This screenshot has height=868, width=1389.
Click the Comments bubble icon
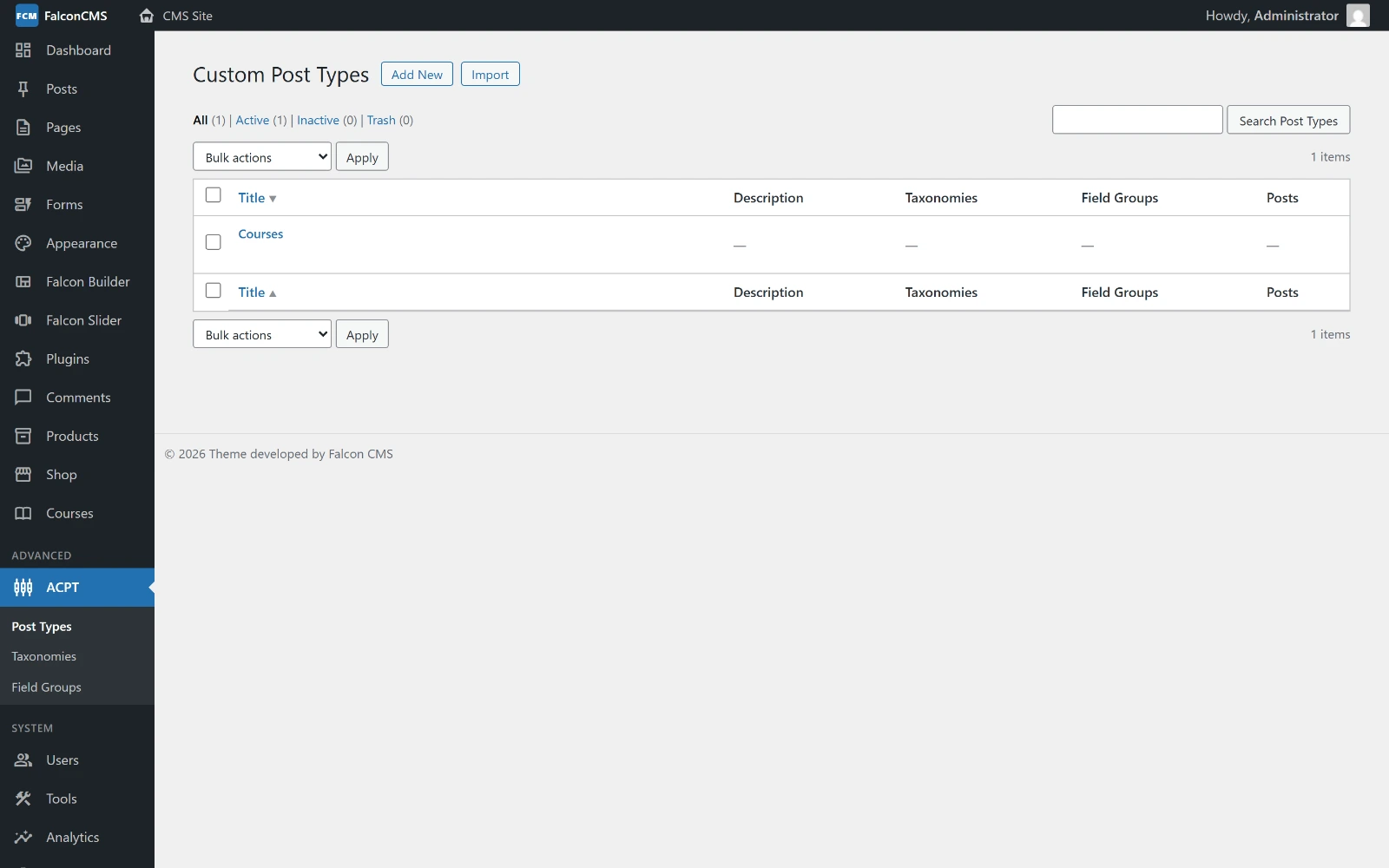pyautogui.click(x=23, y=398)
